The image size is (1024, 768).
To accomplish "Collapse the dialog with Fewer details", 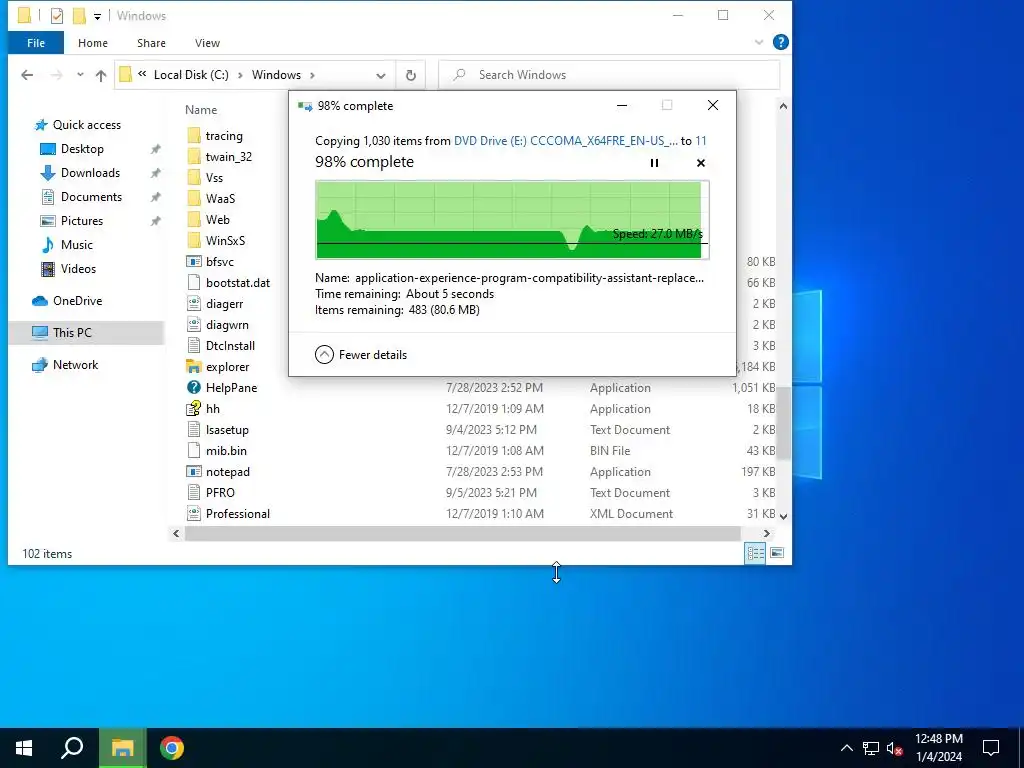I will (x=361, y=355).
